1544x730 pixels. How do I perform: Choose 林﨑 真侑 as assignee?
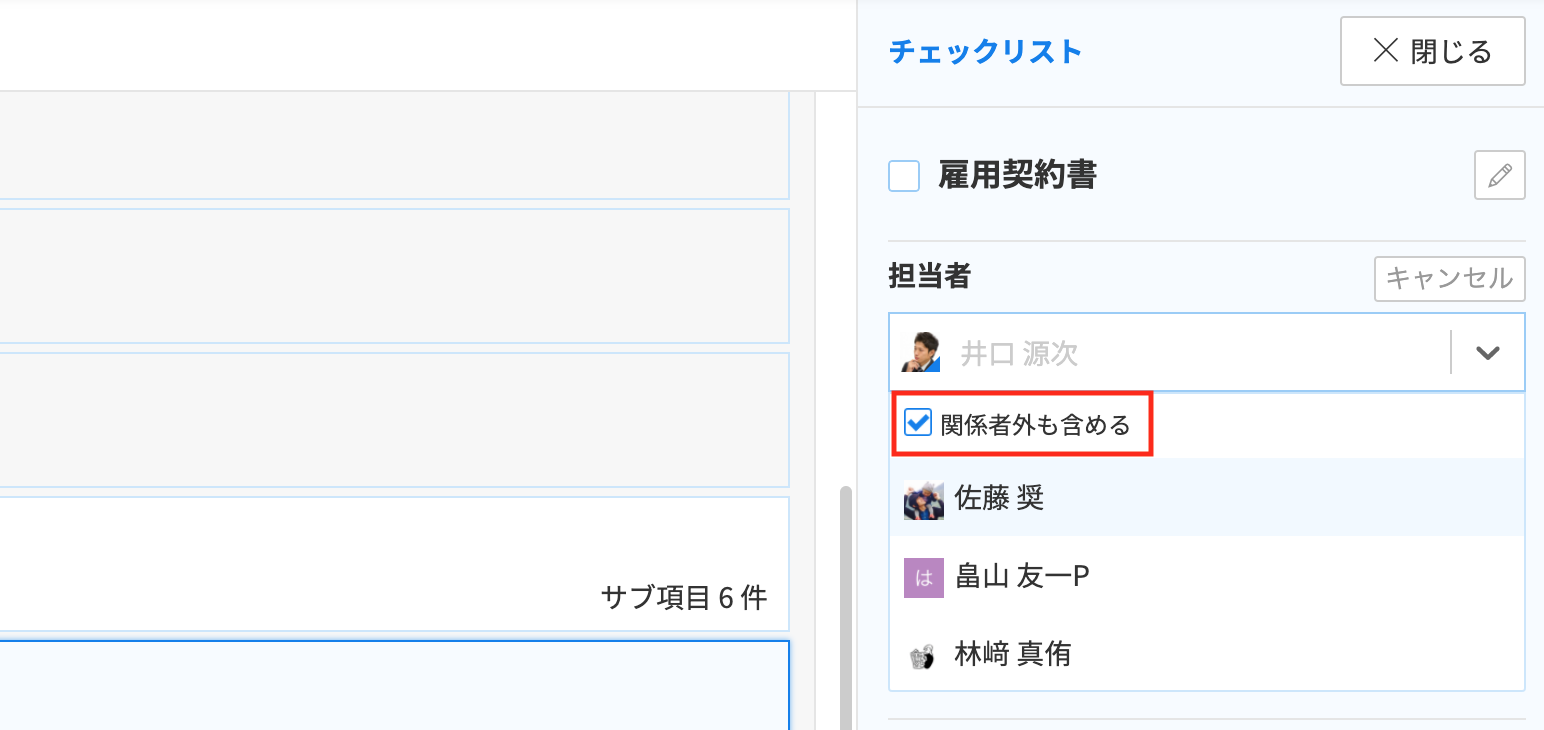click(x=1207, y=655)
